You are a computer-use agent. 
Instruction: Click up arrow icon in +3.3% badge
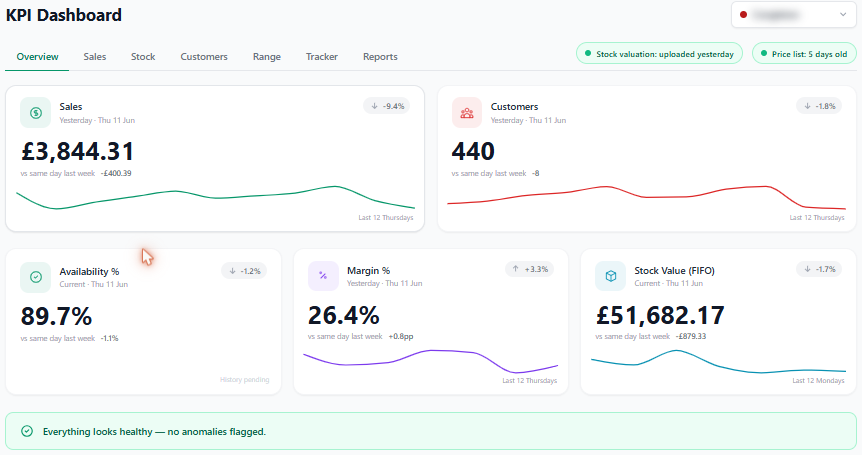(516, 269)
